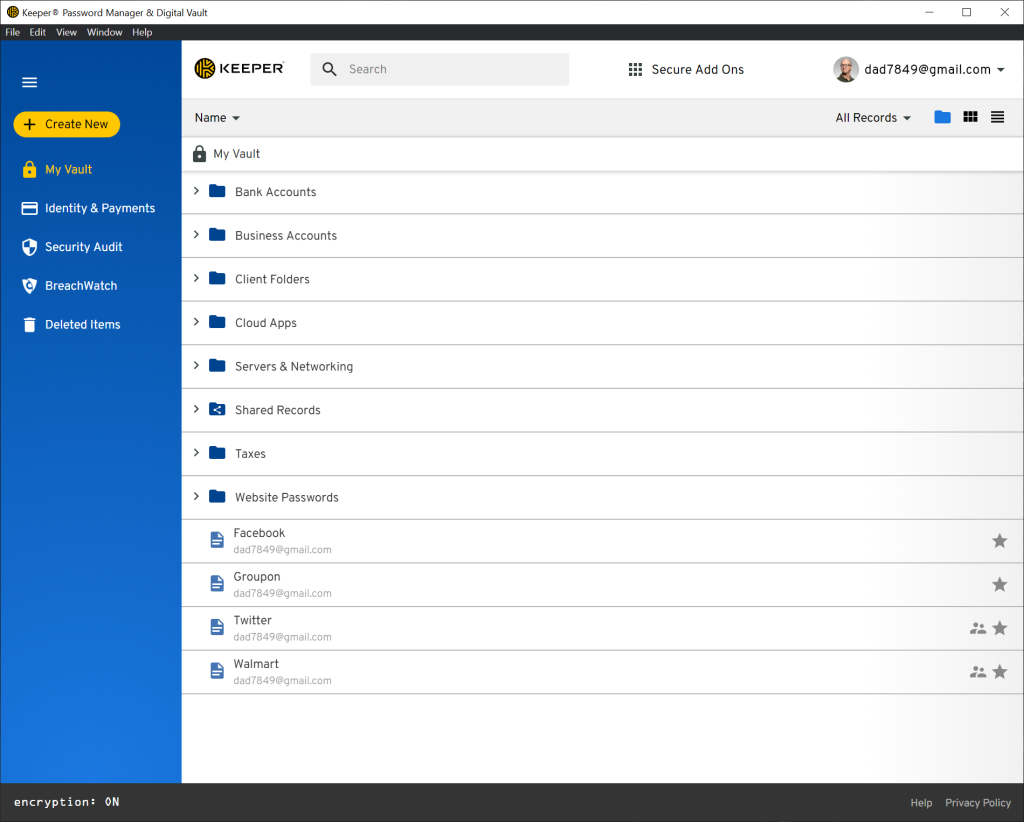Open the Twitter record entry

[602, 628]
